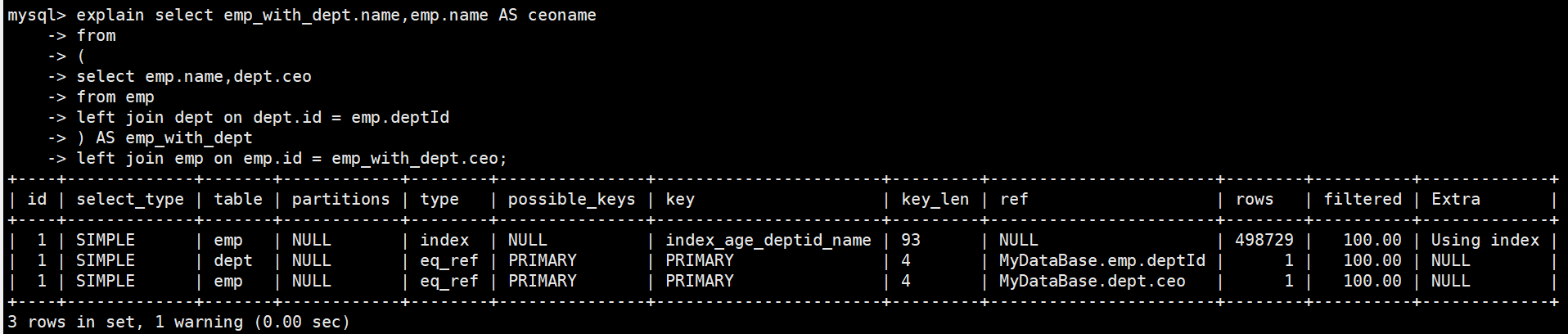Viewport: 1568px width, 334px height.
Task: Click the Extra column header
Action: click(1455, 200)
